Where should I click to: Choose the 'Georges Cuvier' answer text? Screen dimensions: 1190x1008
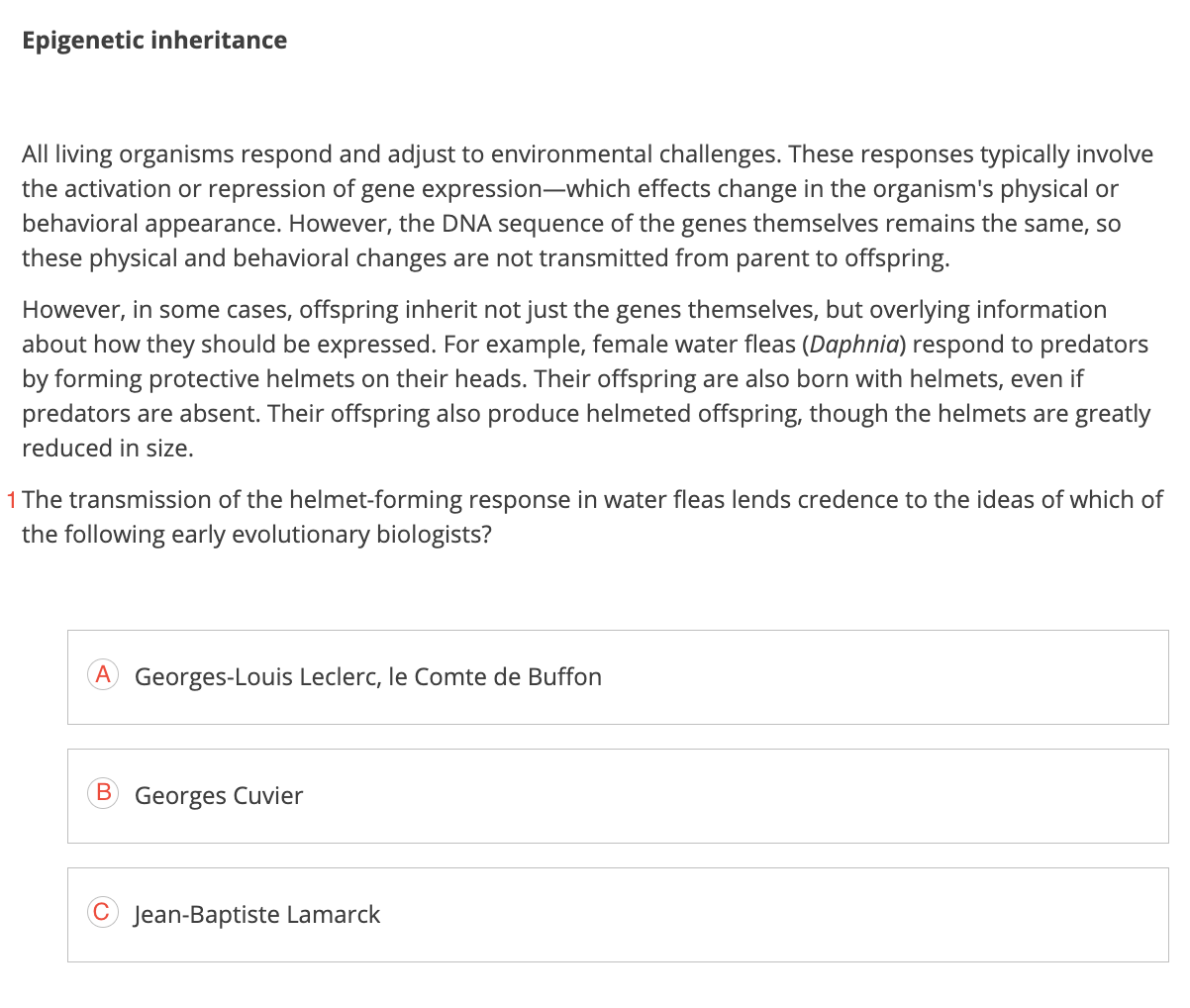point(218,796)
